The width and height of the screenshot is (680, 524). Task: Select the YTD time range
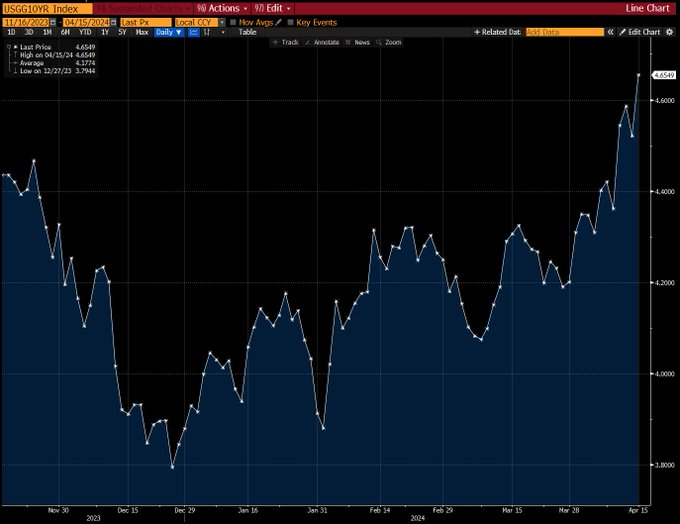click(x=84, y=32)
